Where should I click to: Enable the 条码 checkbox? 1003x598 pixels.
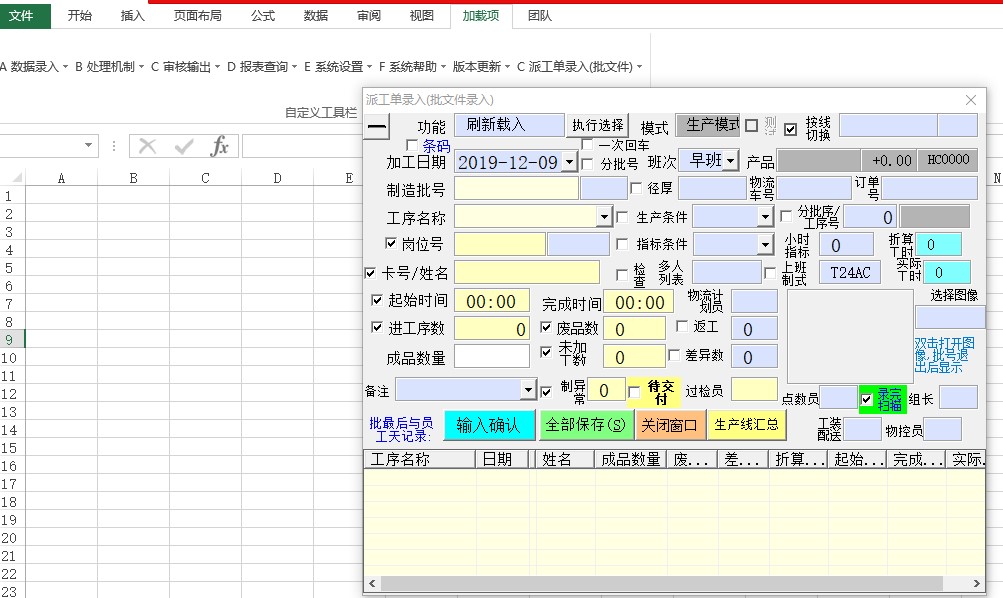point(412,145)
